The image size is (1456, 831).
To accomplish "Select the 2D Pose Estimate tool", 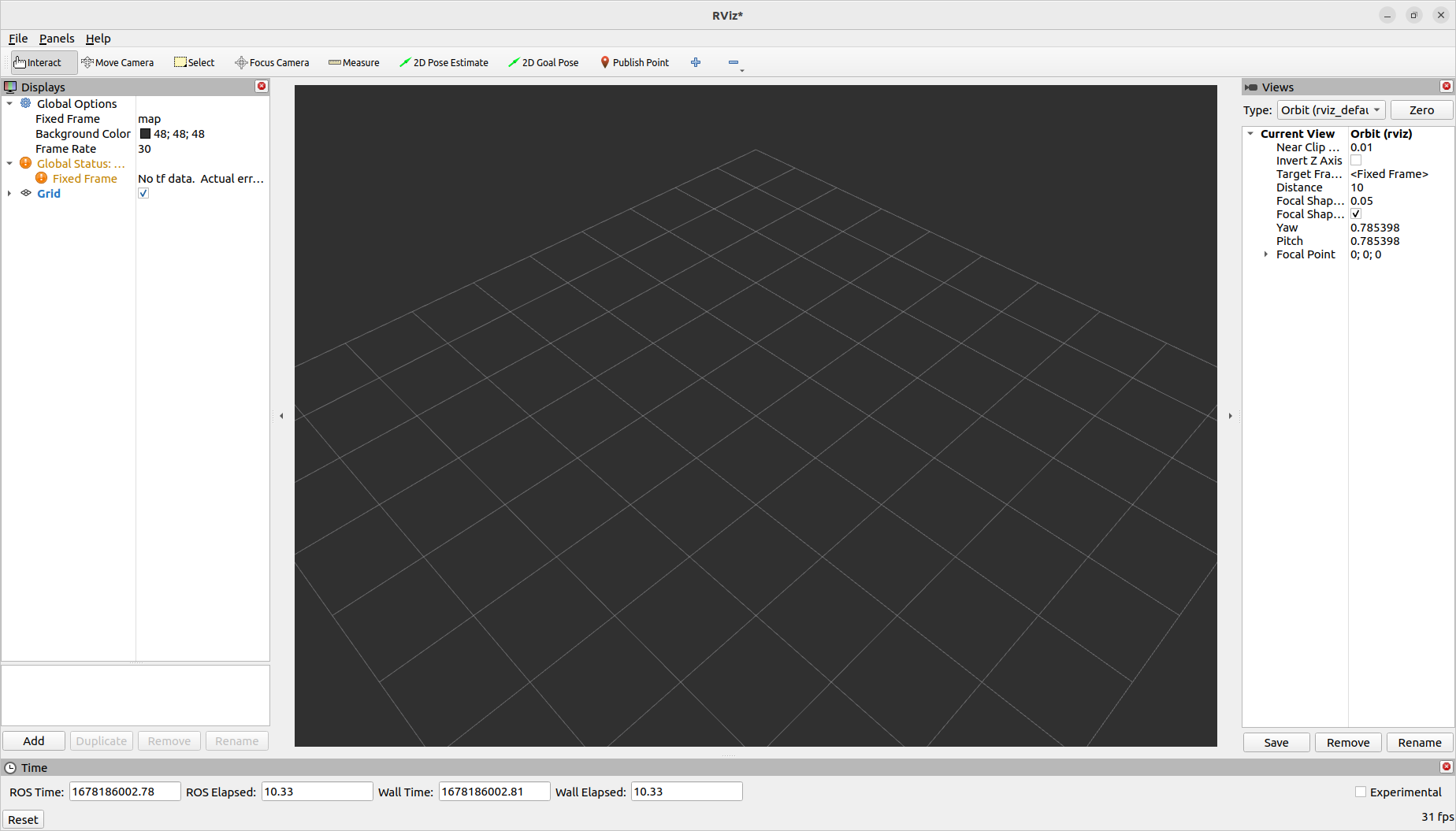I will pos(444,62).
